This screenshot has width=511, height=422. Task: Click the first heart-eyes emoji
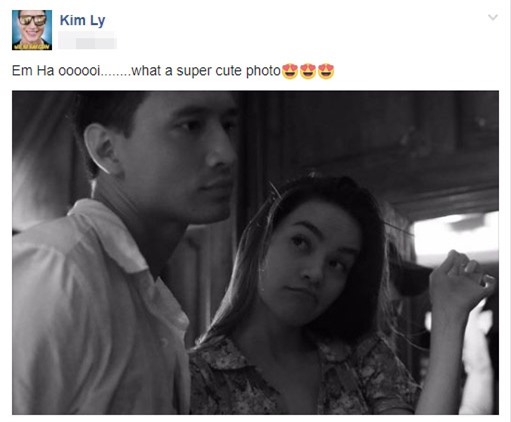pos(290,71)
